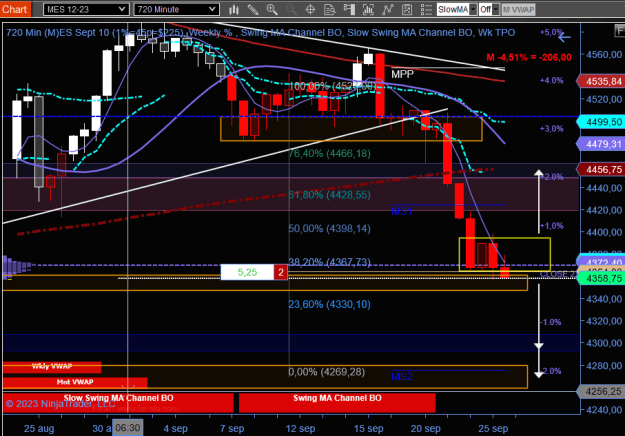Toggle the Wkly VWAP button
625x436 pixels.
coord(52,367)
